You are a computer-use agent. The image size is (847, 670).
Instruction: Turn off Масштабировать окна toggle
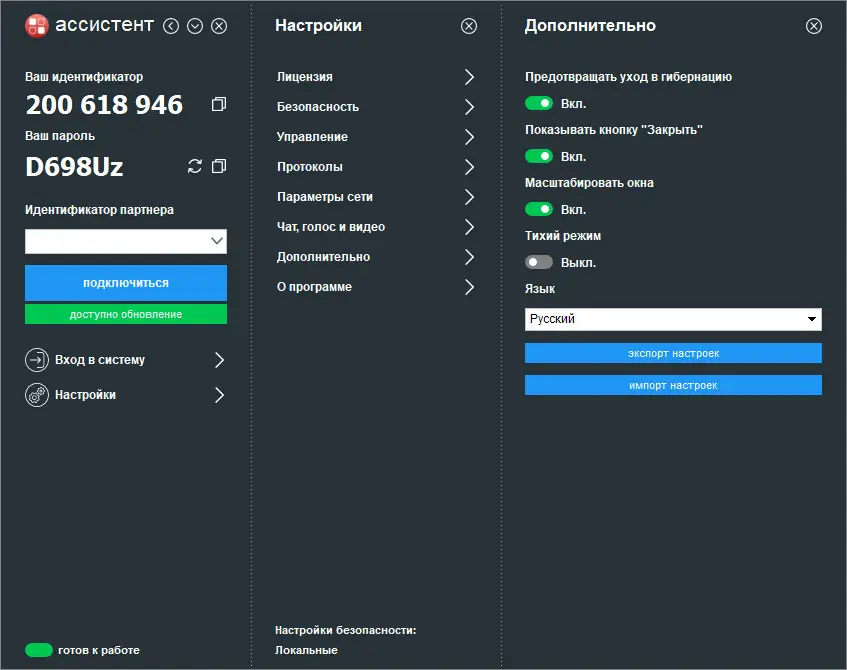tap(539, 209)
